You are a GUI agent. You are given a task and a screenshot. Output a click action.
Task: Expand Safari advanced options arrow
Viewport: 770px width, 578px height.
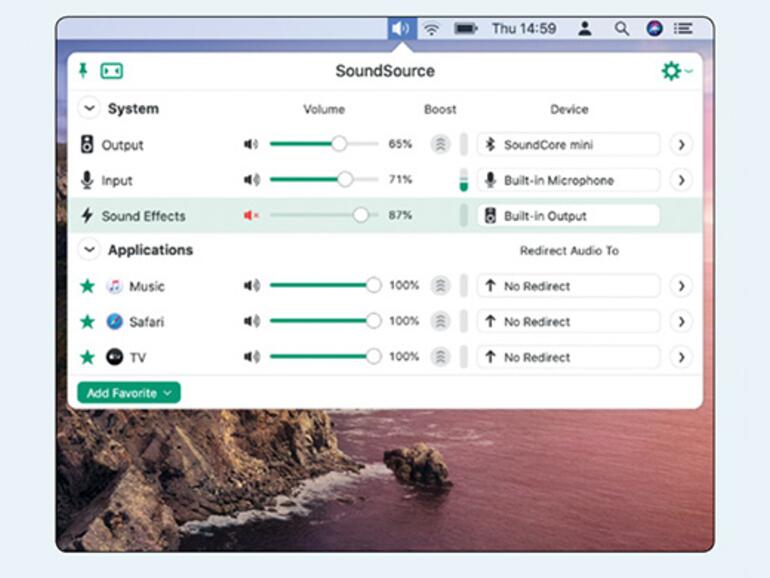pyautogui.click(x=681, y=322)
